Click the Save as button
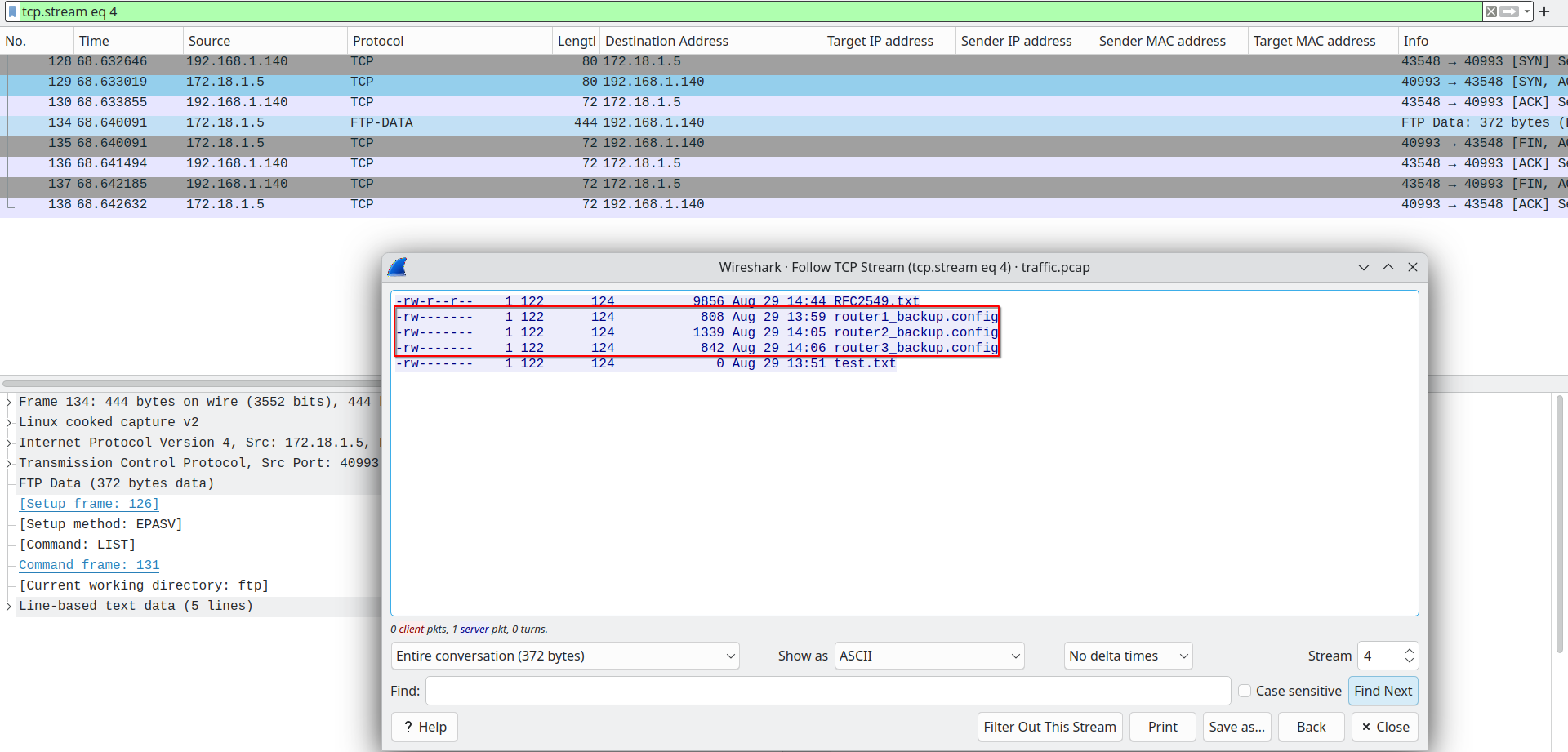 (x=1236, y=727)
